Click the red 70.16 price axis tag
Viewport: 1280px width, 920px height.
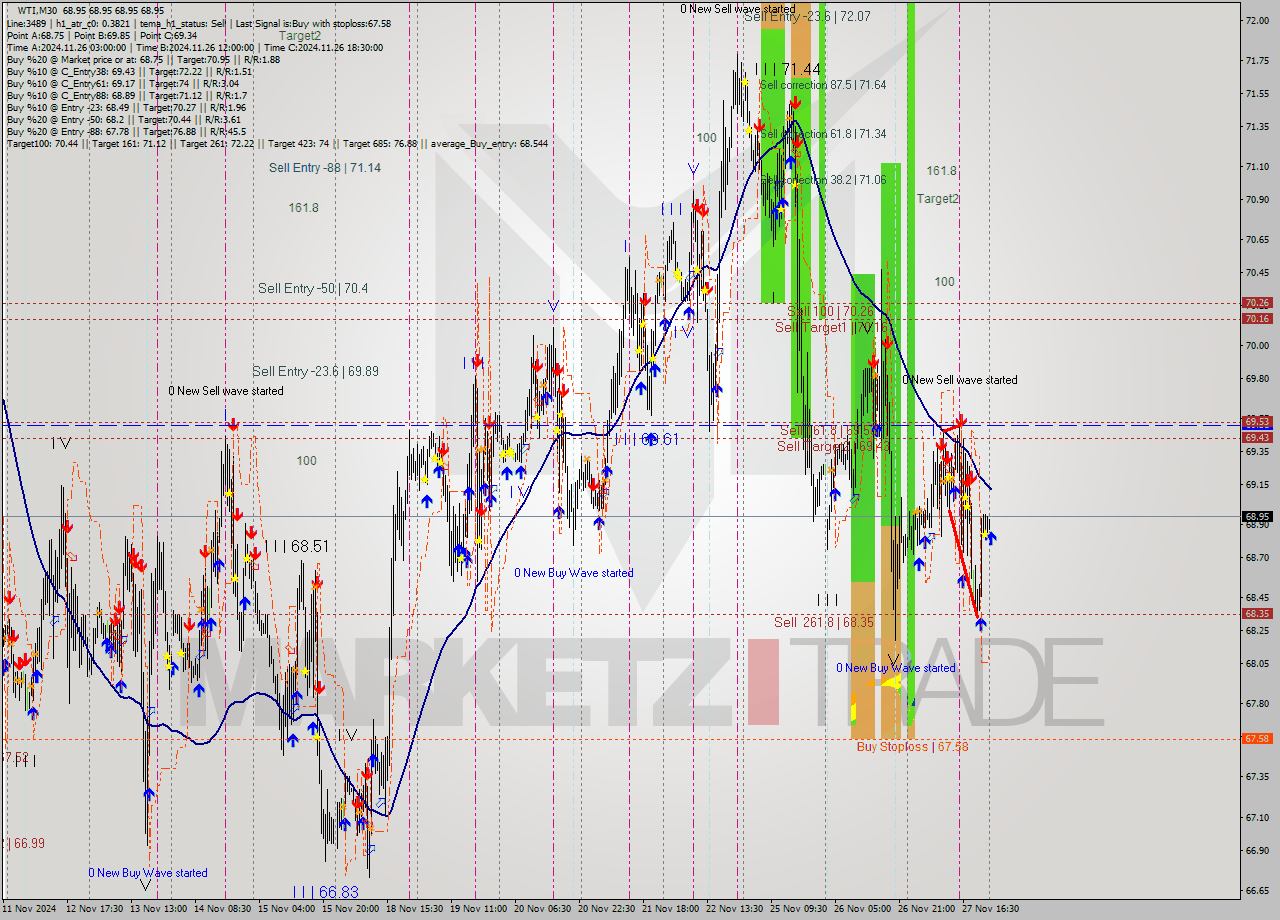pos(1257,318)
